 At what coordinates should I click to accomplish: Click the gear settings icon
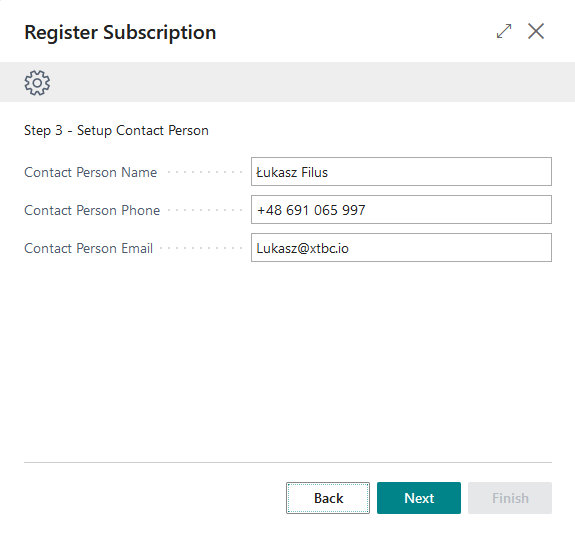pyautogui.click(x=37, y=83)
